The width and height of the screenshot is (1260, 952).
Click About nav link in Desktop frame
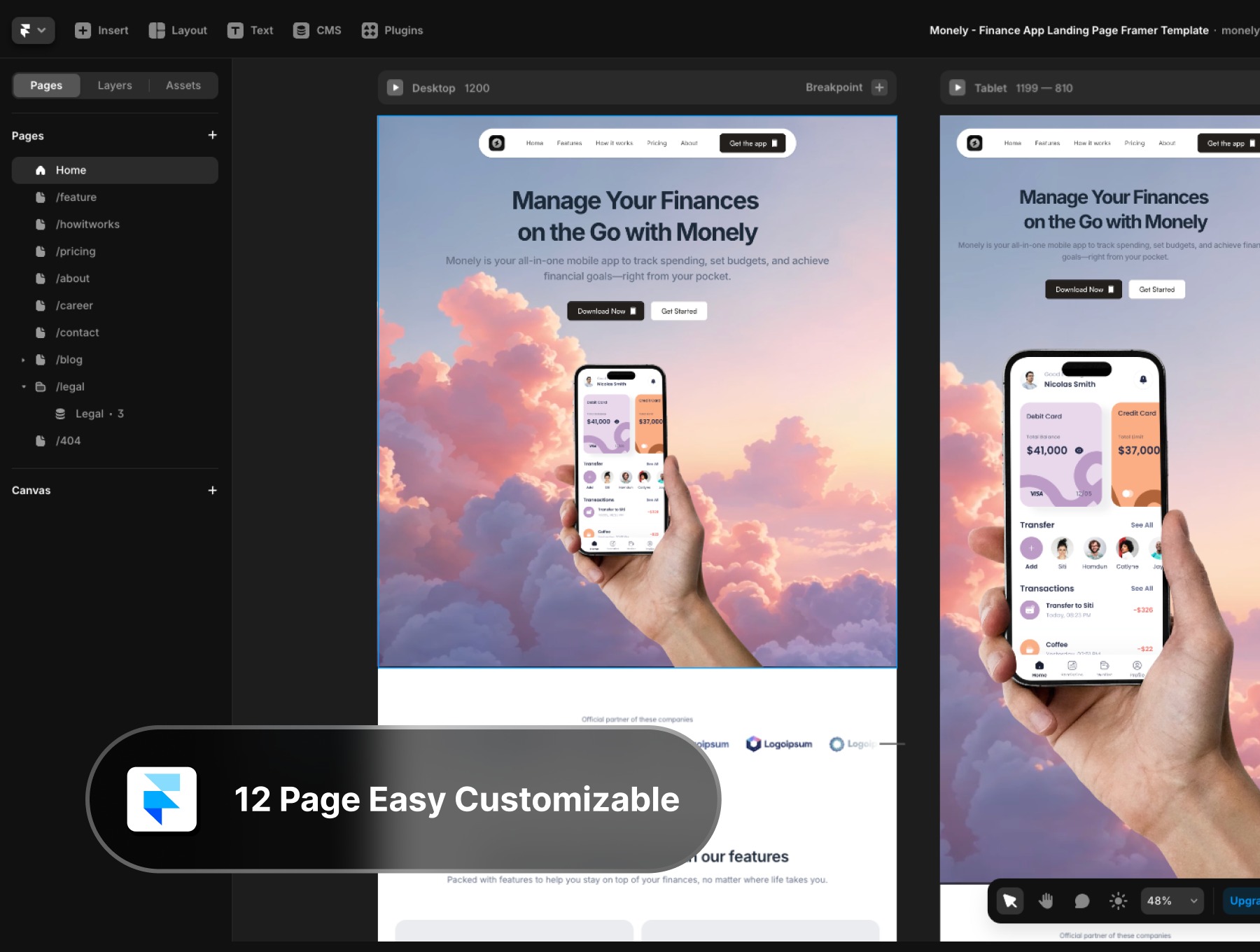[689, 143]
